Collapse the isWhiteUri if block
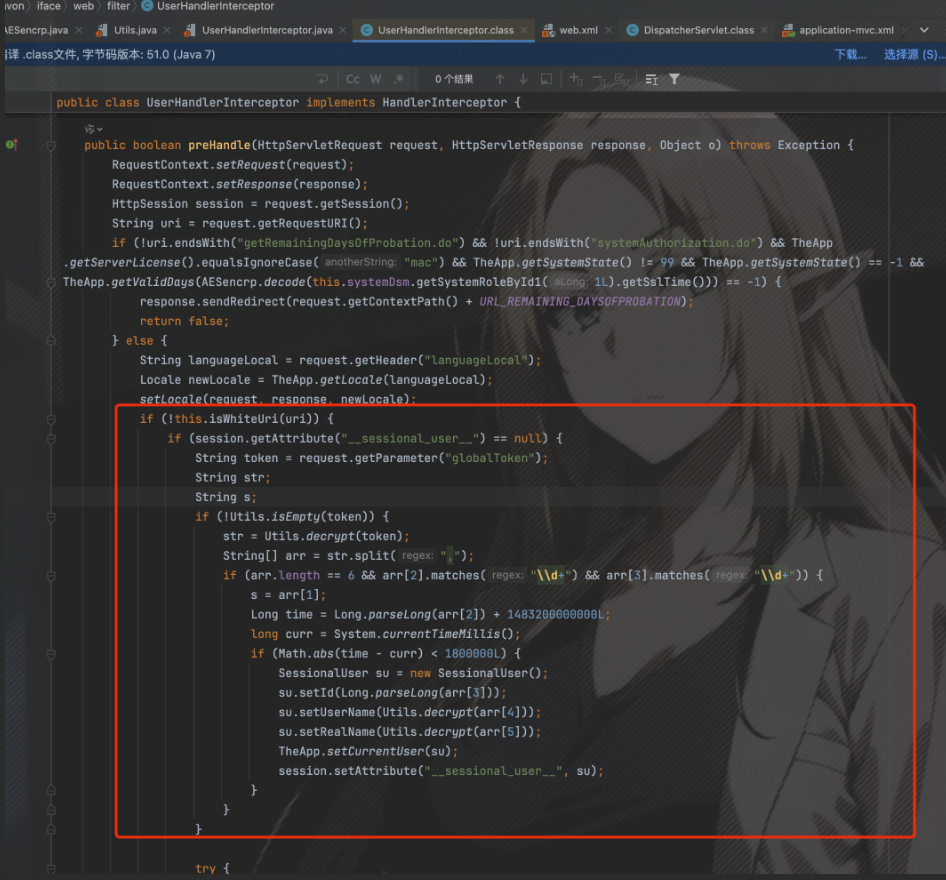Image resolution: width=946 pixels, height=880 pixels. [51, 419]
